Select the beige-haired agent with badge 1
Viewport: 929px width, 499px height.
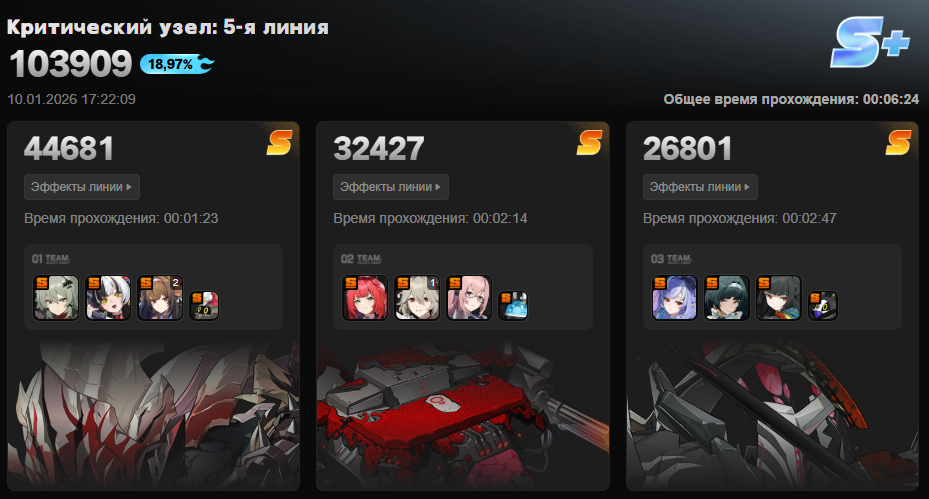coord(417,298)
